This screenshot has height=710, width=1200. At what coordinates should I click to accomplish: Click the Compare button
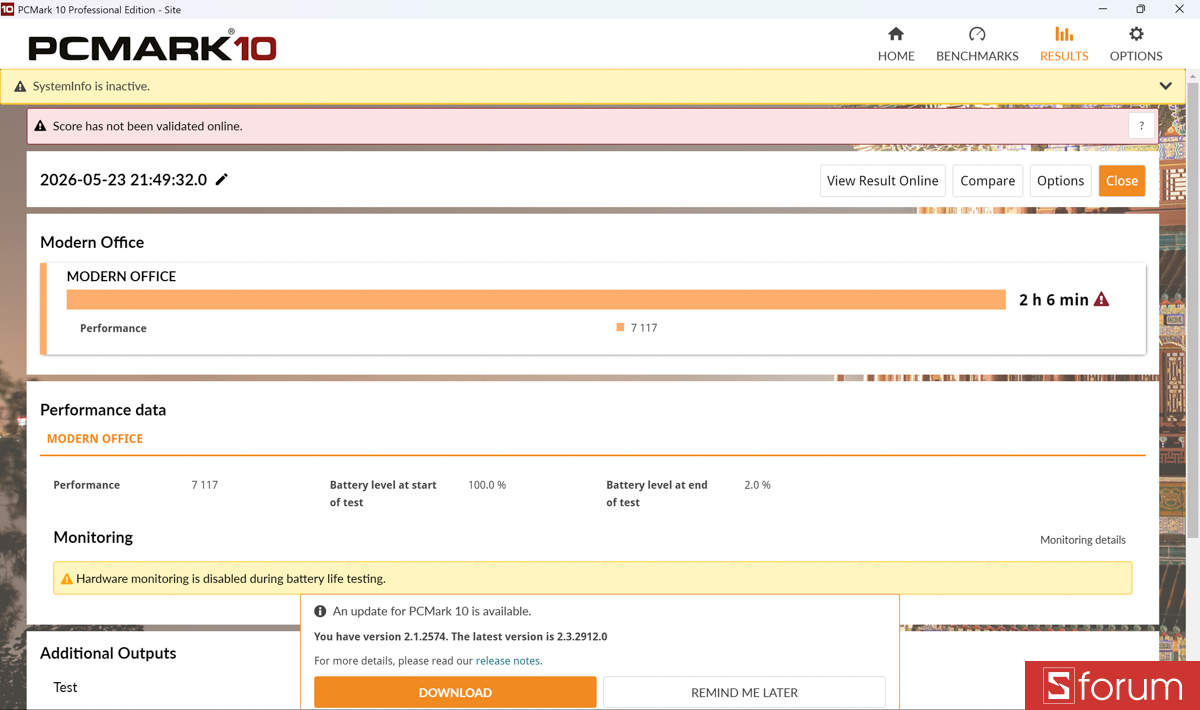point(987,181)
